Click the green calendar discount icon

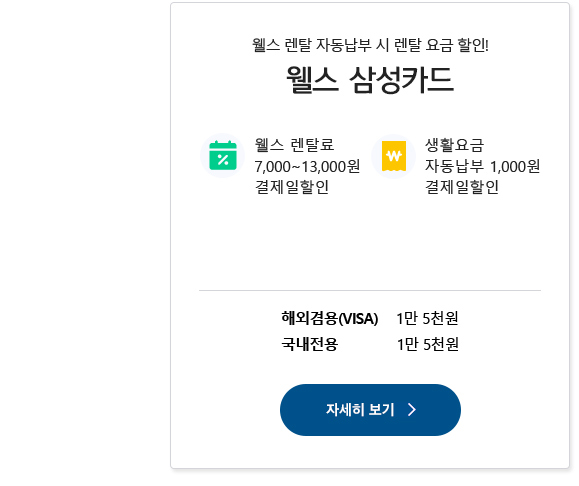coord(223,156)
